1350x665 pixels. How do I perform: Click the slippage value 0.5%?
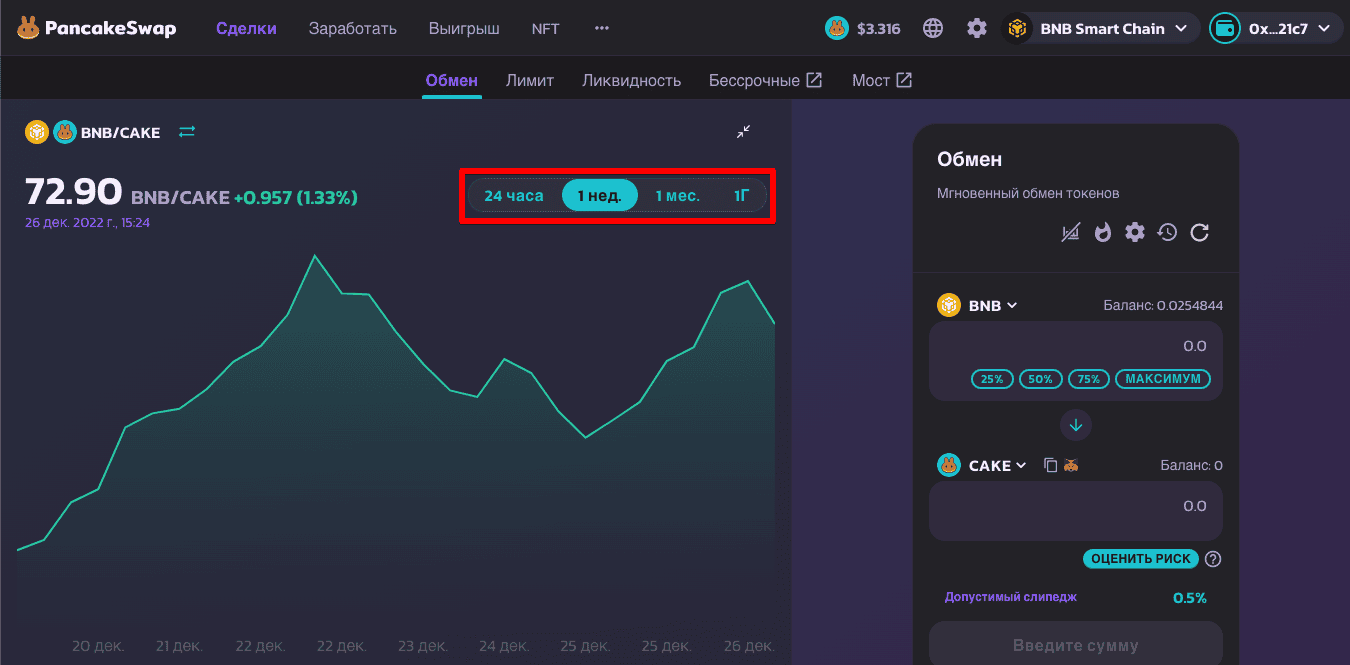click(1190, 598)
